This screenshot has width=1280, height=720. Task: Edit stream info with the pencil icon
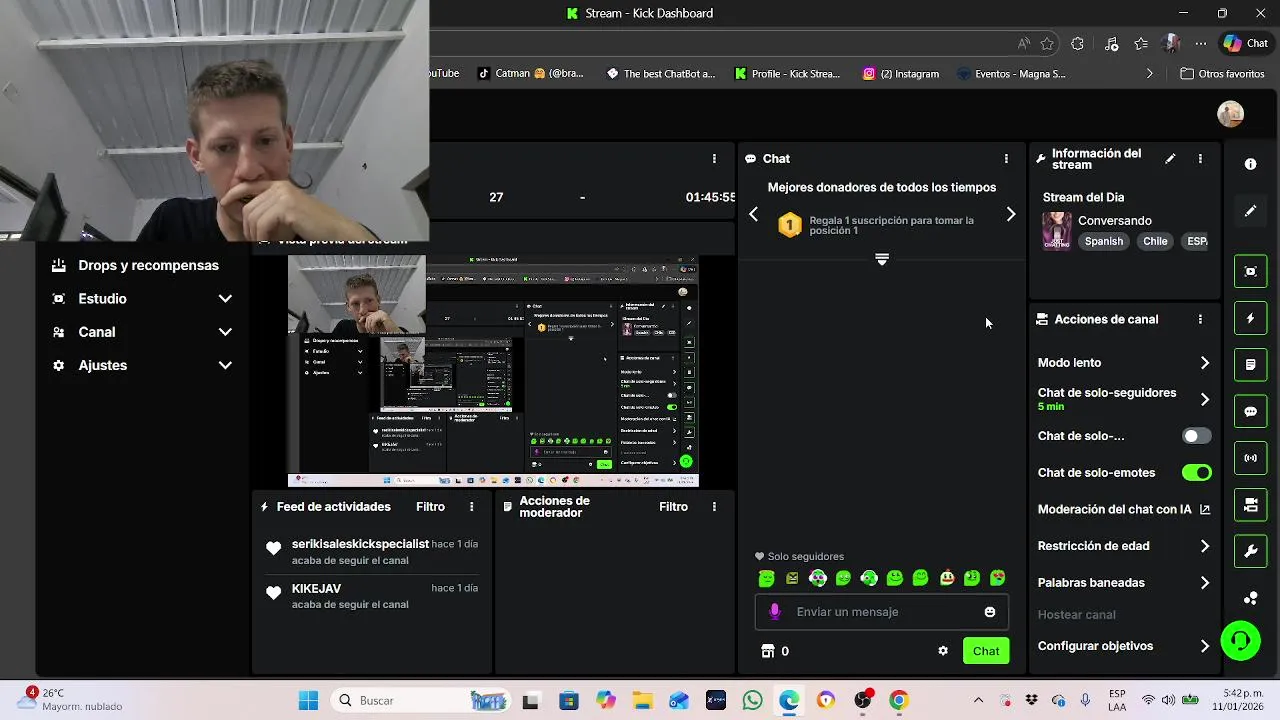(x=1170, y=159)
